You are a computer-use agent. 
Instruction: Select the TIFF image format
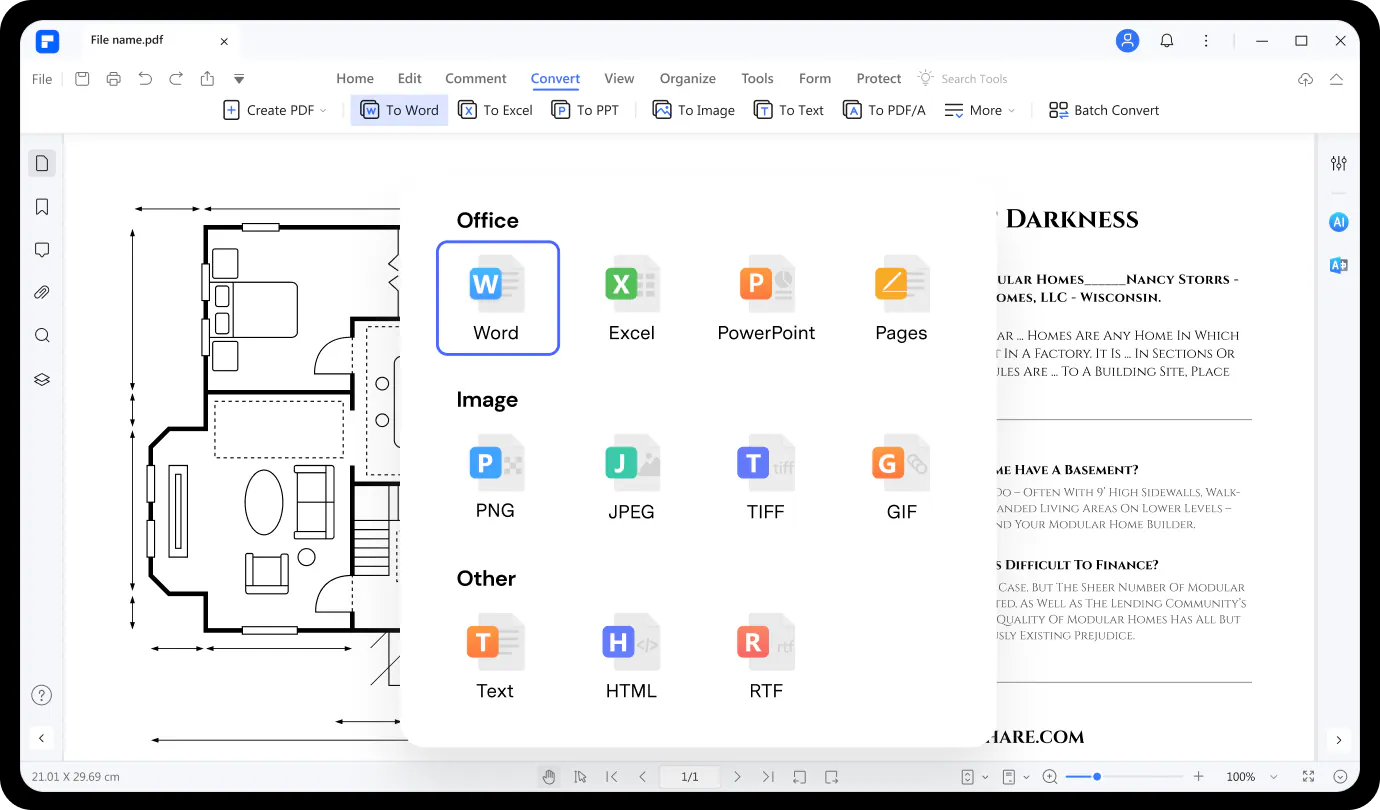765,478
